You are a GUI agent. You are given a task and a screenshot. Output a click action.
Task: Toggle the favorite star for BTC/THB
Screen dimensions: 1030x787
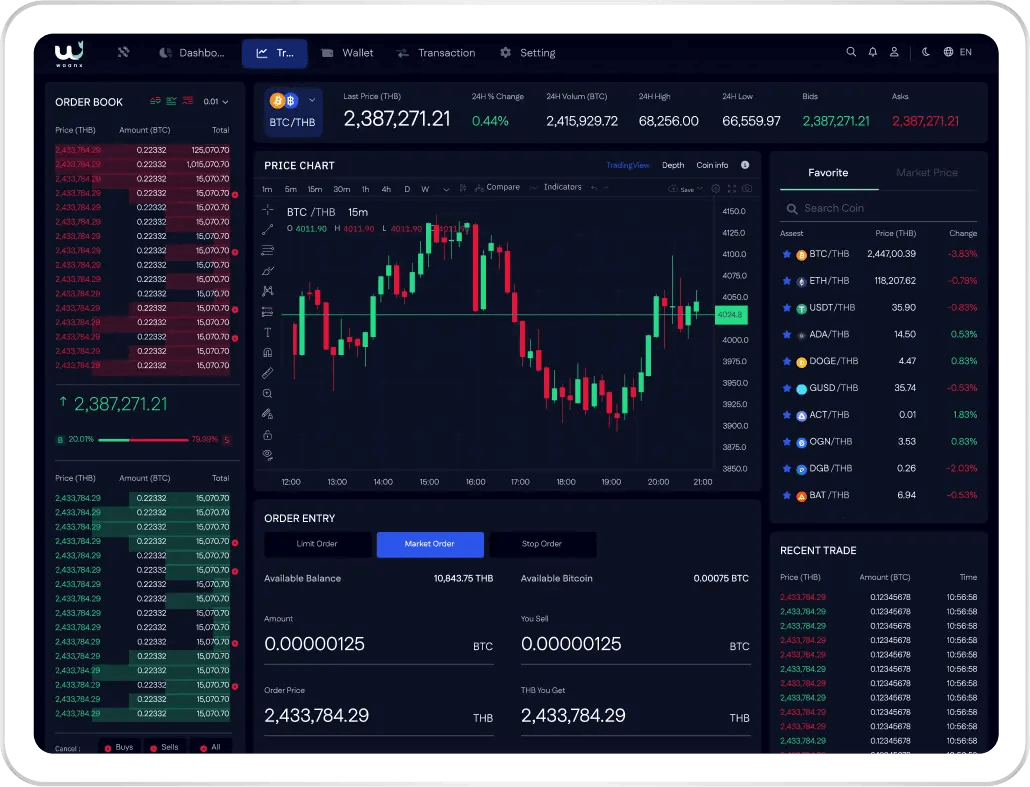tap(786, 254)
